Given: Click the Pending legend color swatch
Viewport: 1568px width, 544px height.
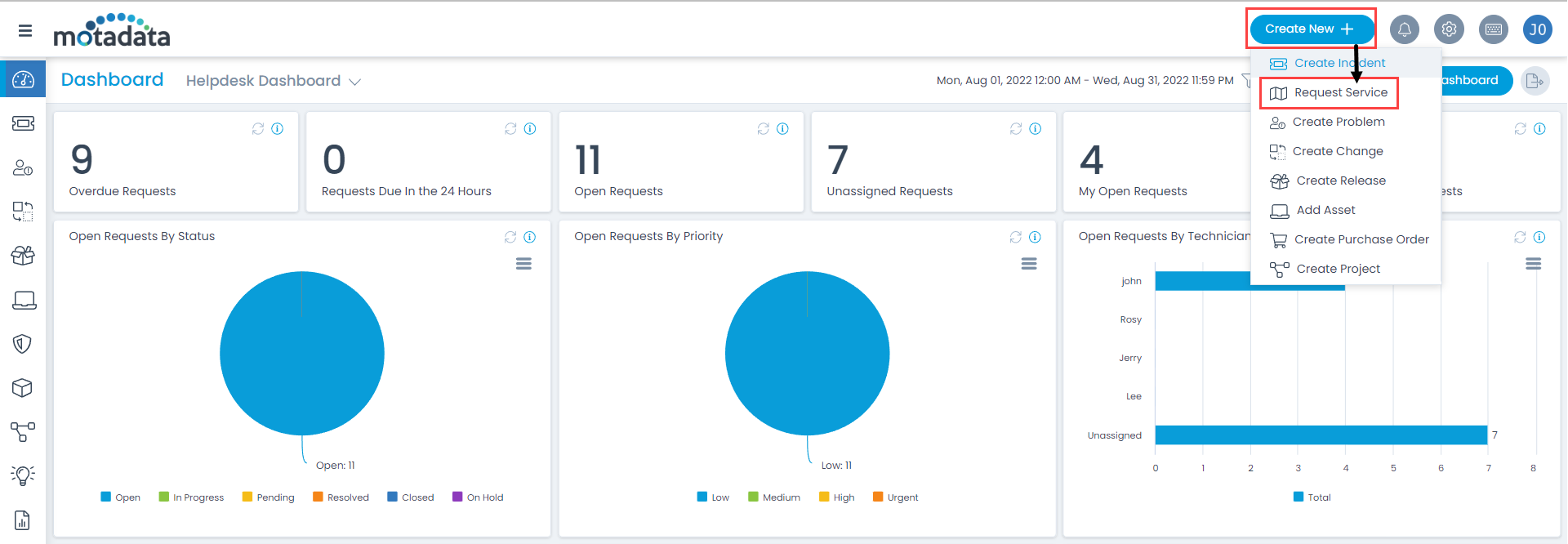Looking at the screenshot, I should tap(247, 497).
